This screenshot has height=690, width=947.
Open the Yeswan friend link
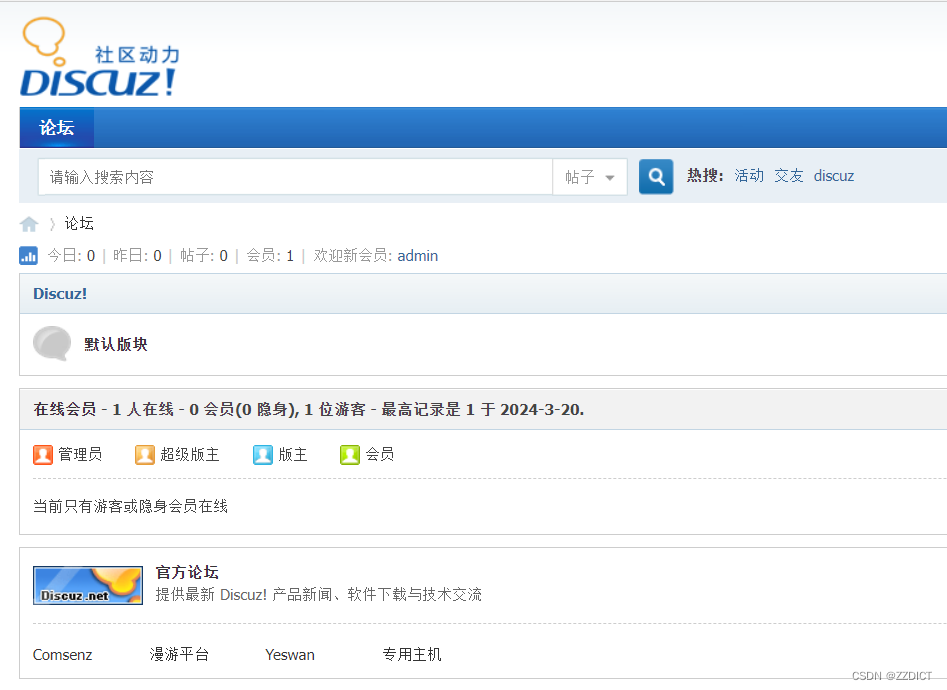[290, 655]
